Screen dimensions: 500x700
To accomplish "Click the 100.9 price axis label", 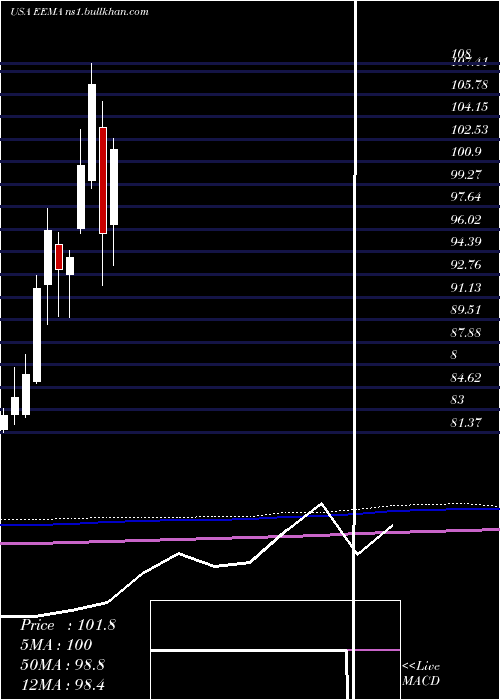I will point(467,152).
